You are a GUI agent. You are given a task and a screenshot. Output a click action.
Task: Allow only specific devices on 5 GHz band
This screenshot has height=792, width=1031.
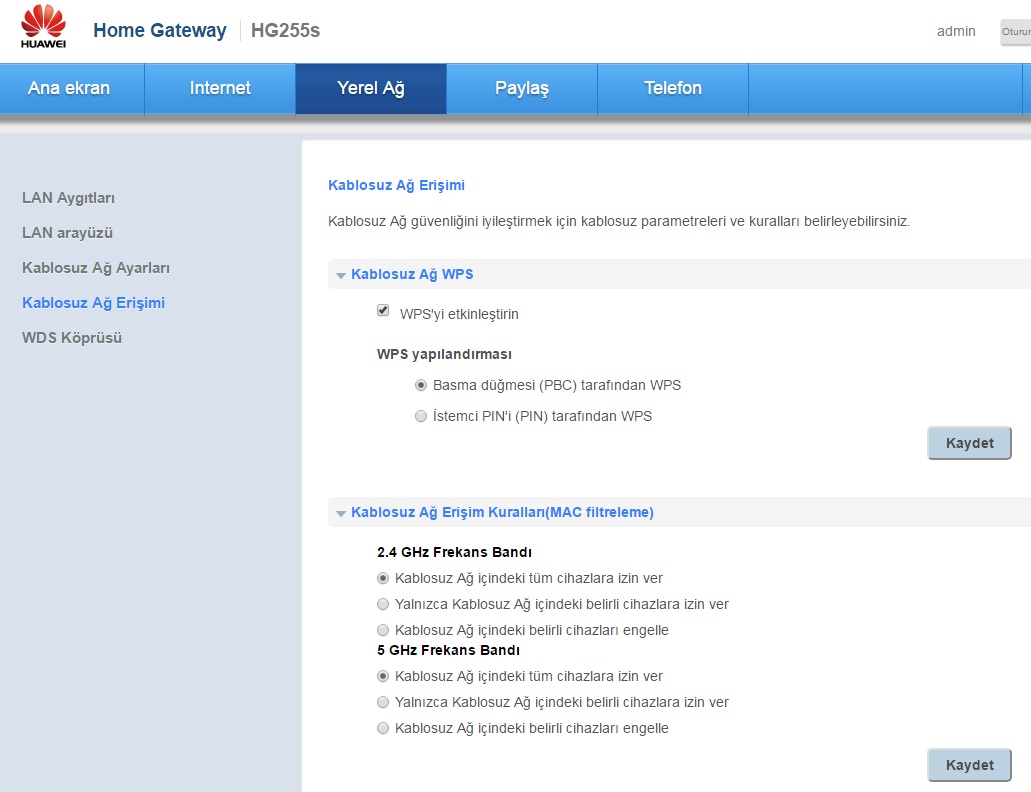[x=383, y=702]
